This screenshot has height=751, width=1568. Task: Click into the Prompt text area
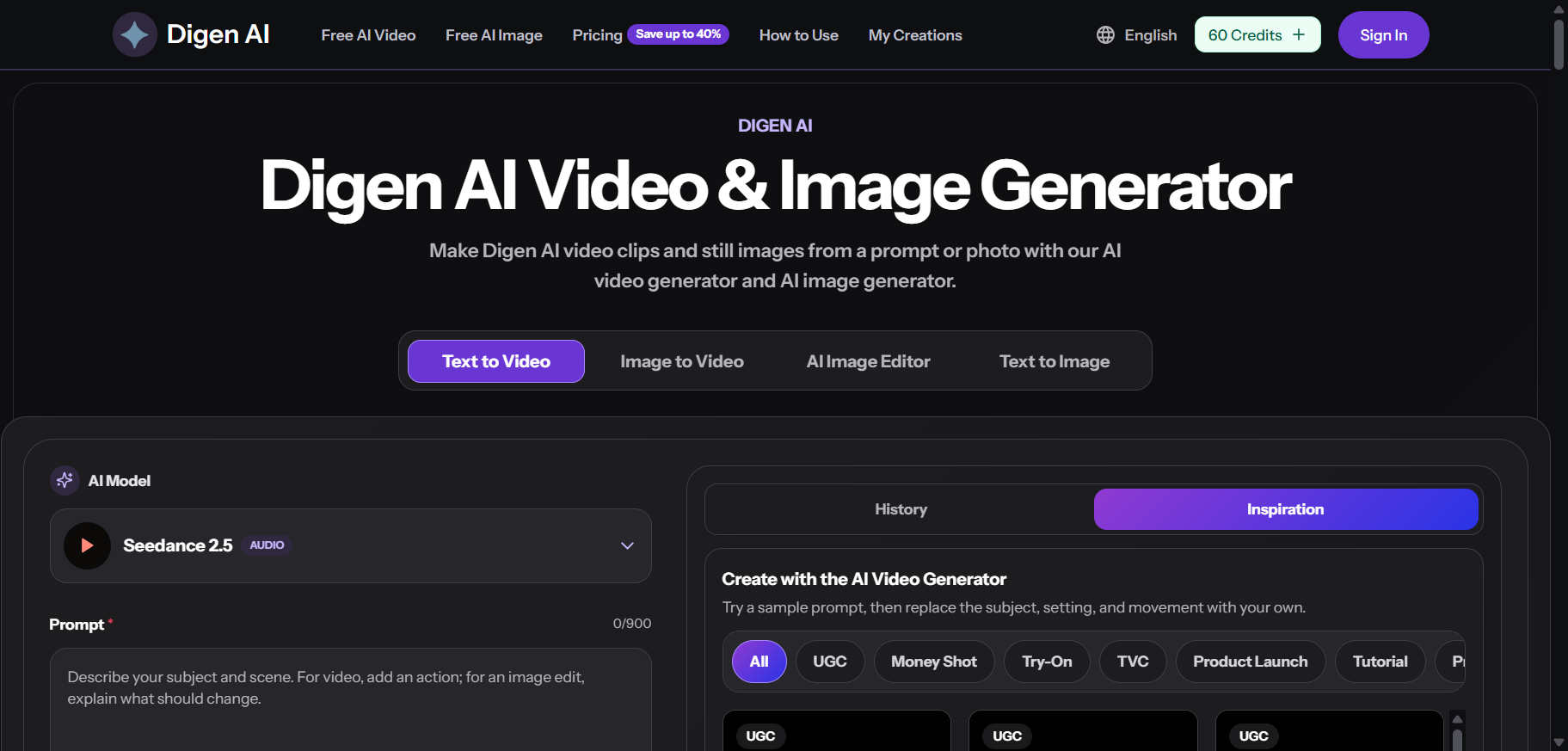click(x=351, y=699)
